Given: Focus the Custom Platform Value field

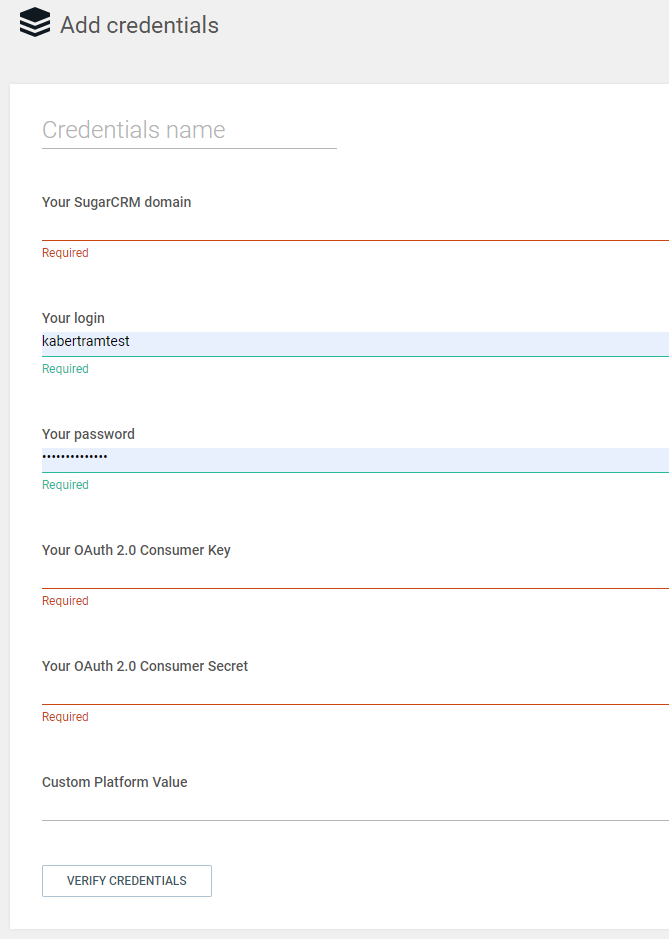Looking at the screenshot, I should [x=355, y=807].
